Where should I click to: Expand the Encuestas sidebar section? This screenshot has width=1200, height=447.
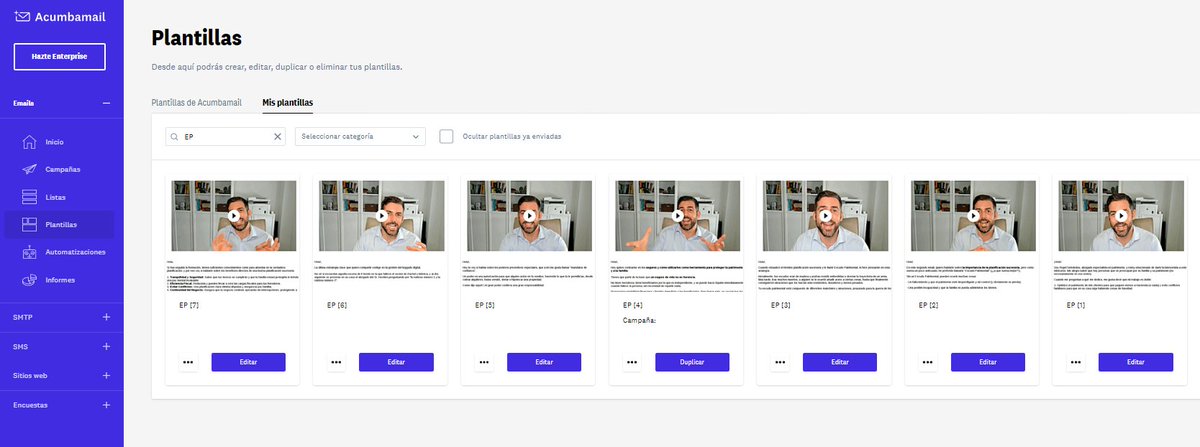point(106,405)
